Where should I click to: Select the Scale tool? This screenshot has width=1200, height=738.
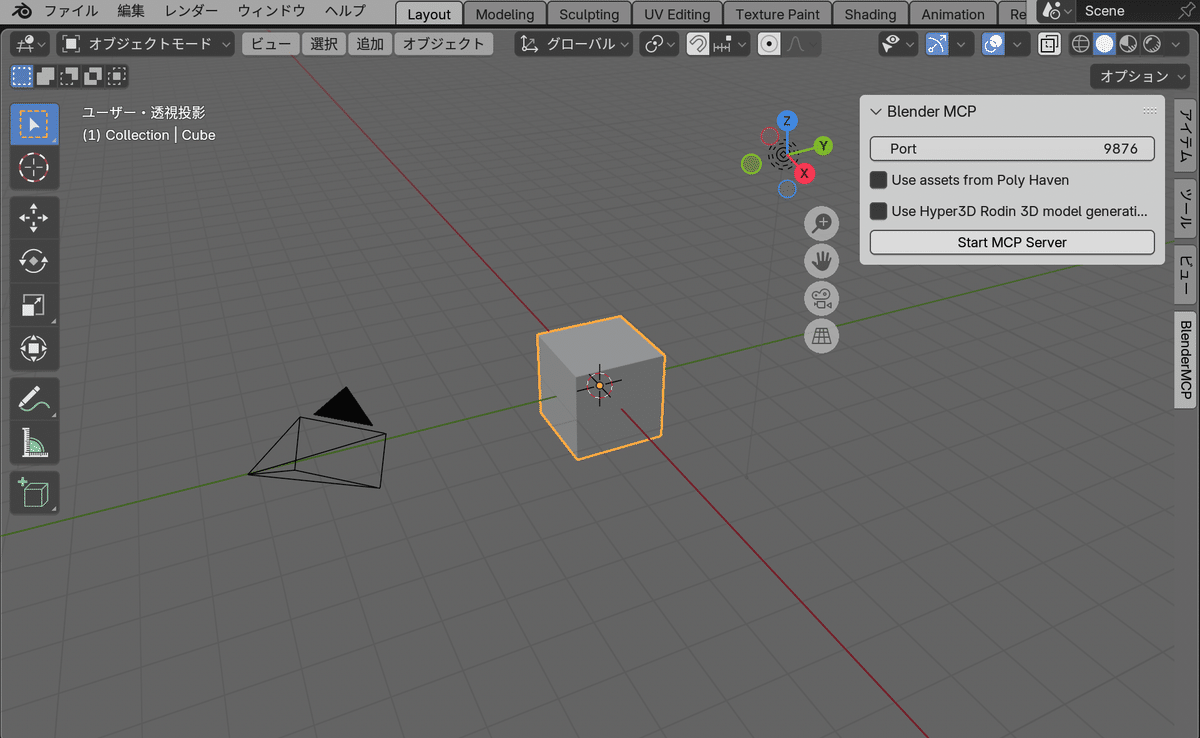[34, 305]
